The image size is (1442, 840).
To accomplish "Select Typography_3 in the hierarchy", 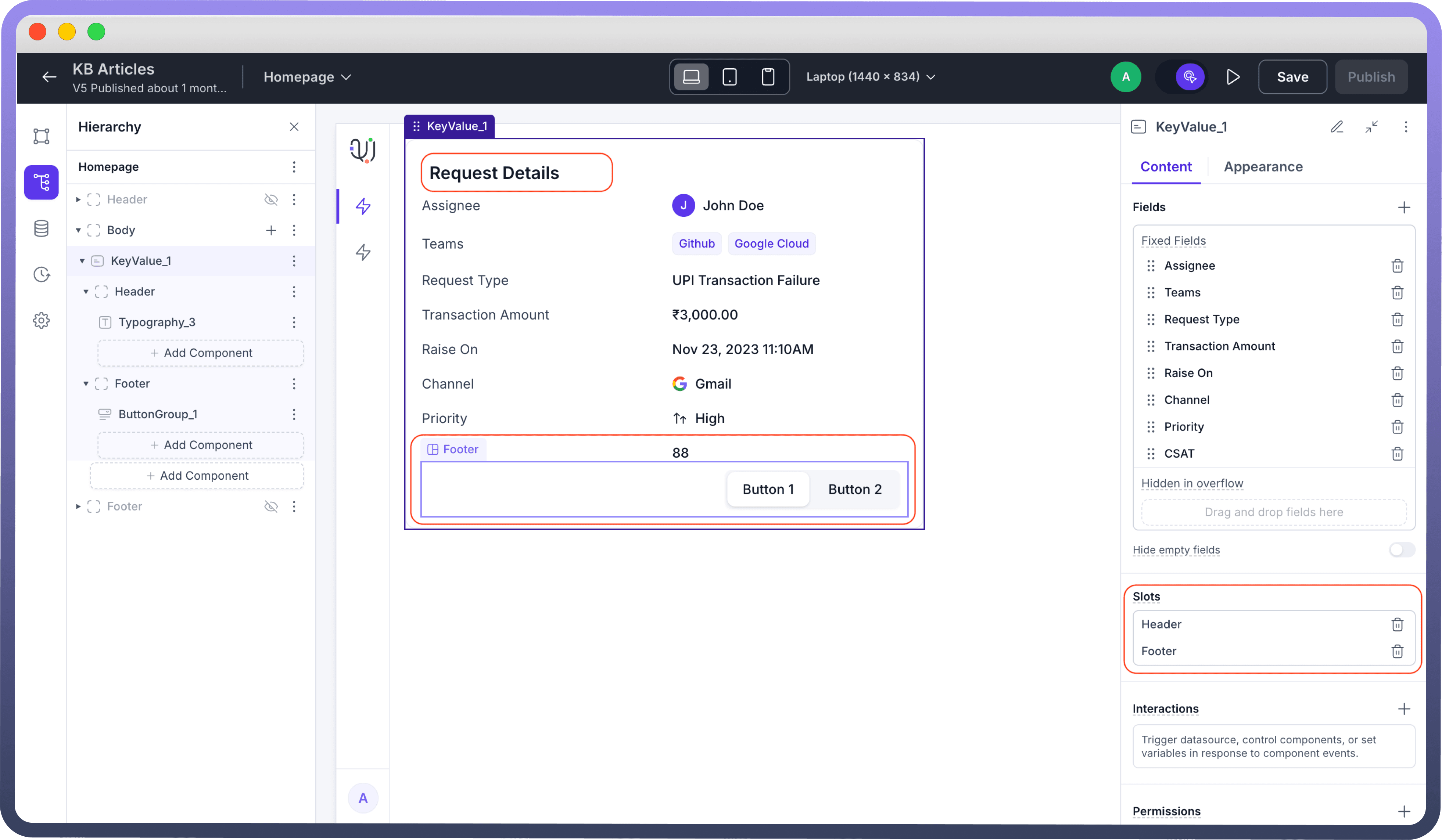I will tap(156, 322).
